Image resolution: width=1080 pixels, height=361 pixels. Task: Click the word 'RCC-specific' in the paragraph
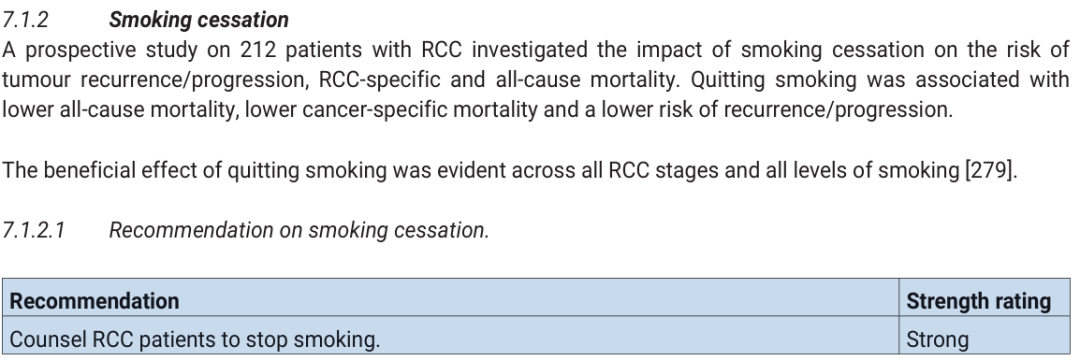click(x=379, y=80)
